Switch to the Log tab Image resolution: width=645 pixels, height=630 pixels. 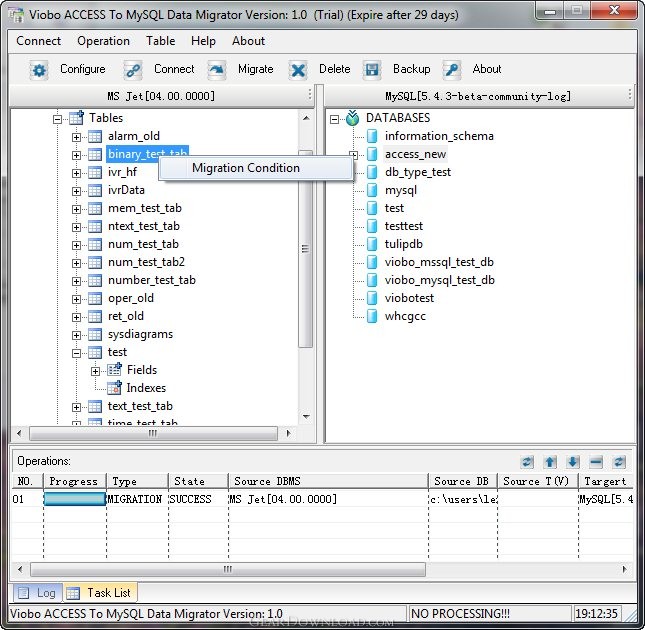click(x=38, y=593)
